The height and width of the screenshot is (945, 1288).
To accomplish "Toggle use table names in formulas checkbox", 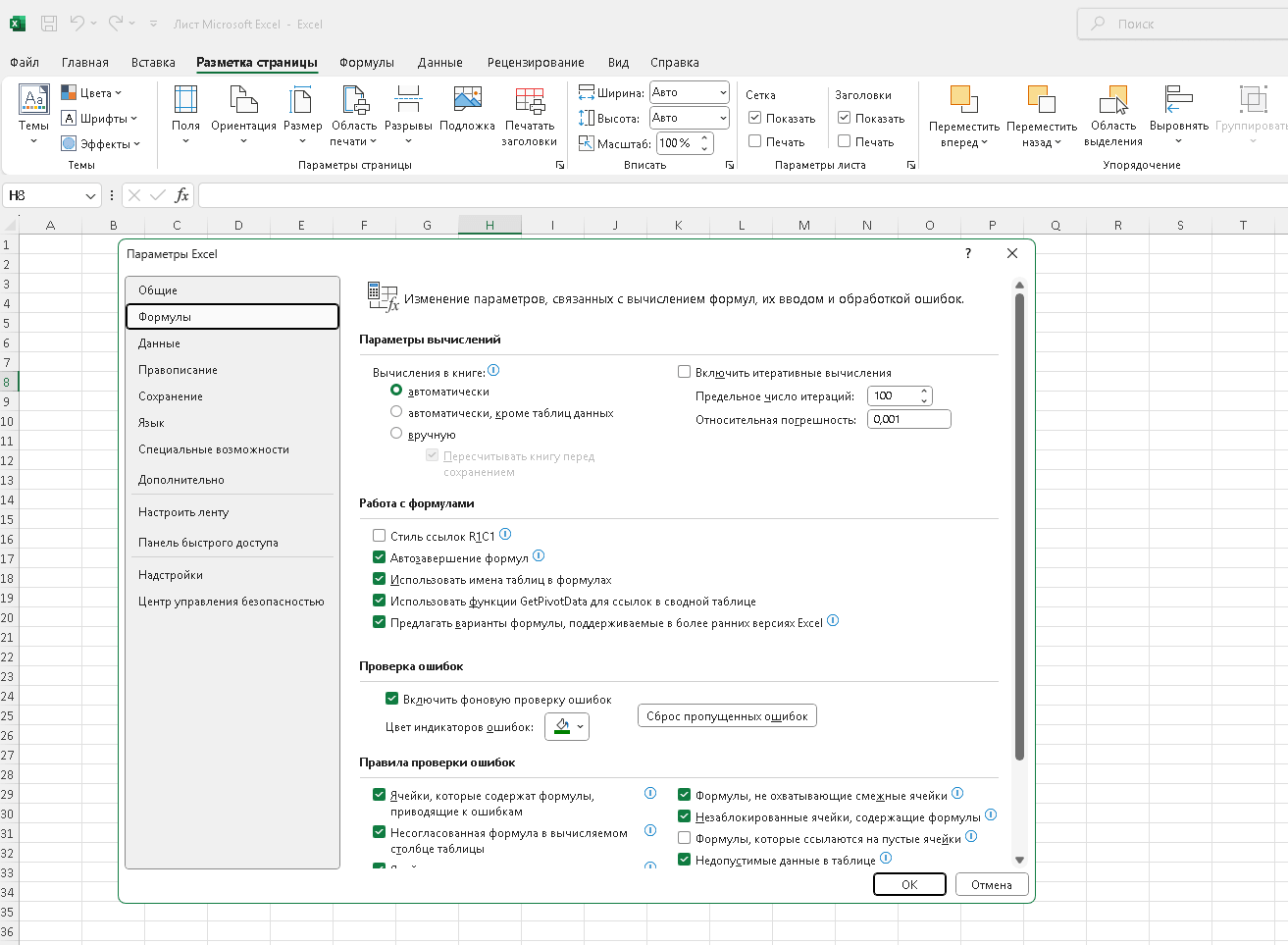I will coord(379,579).
